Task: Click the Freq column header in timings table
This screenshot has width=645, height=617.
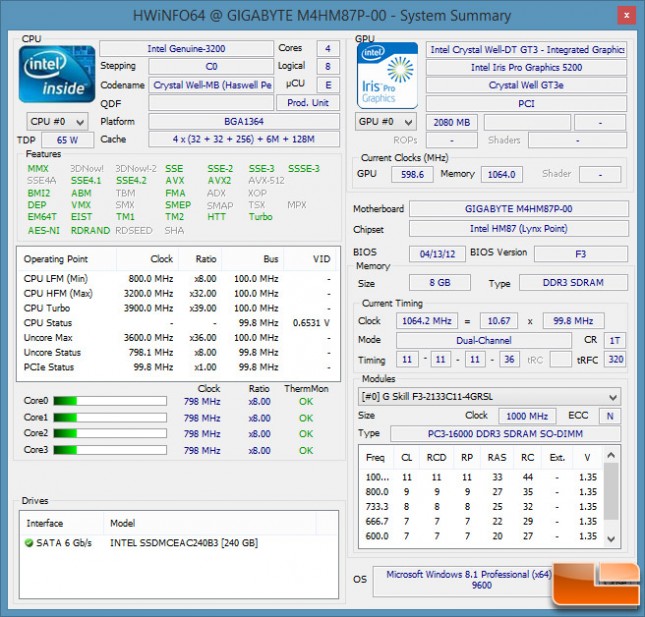Action: click(x=375, y=458)
